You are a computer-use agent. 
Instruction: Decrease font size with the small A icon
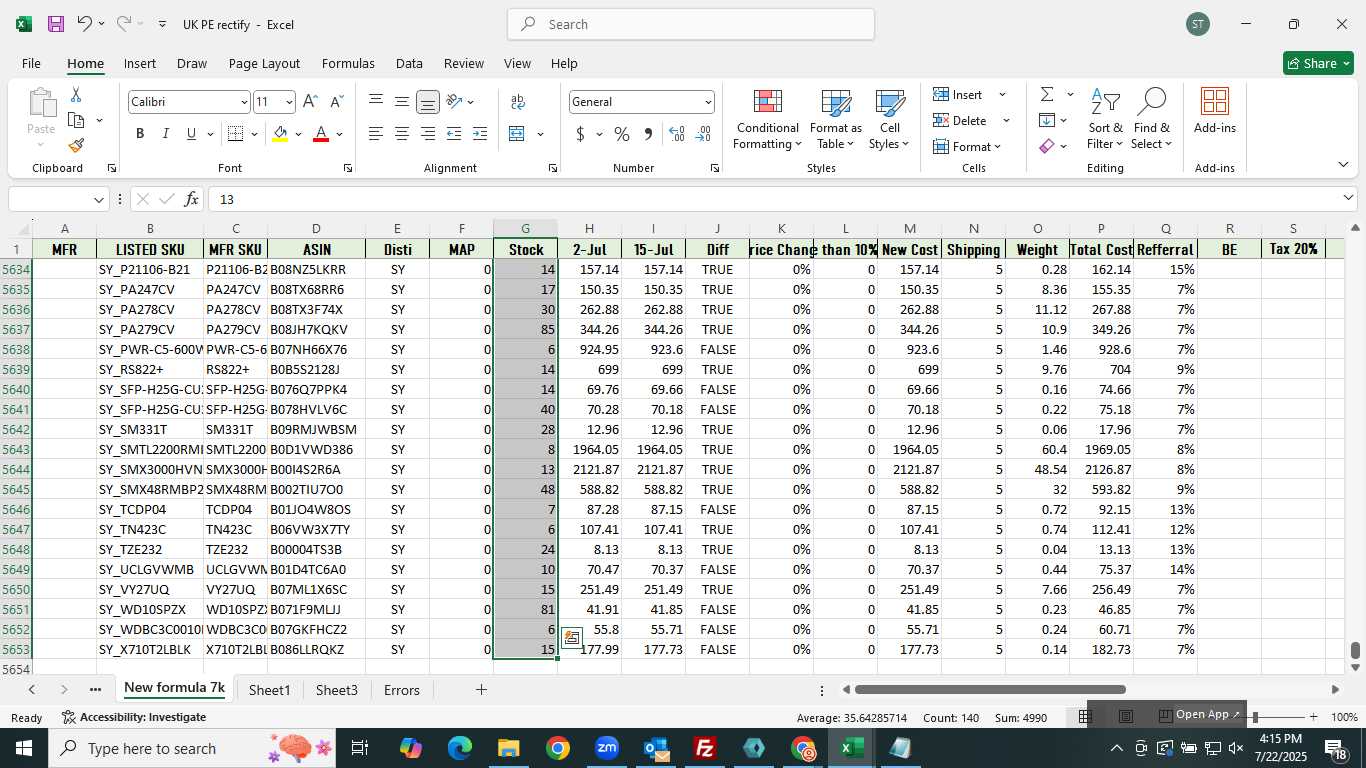pyautogui.click(x=336, y=102)
